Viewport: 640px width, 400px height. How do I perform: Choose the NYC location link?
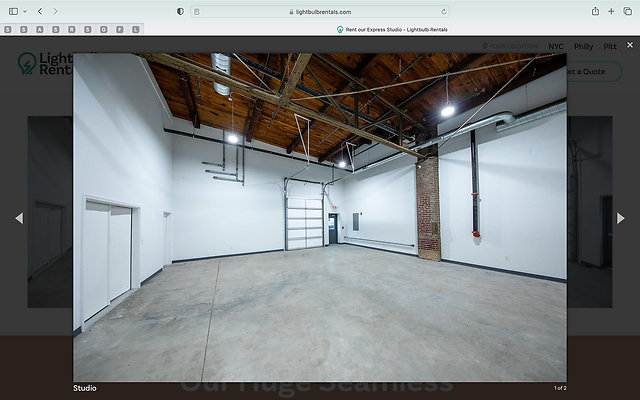coord(556,46)
